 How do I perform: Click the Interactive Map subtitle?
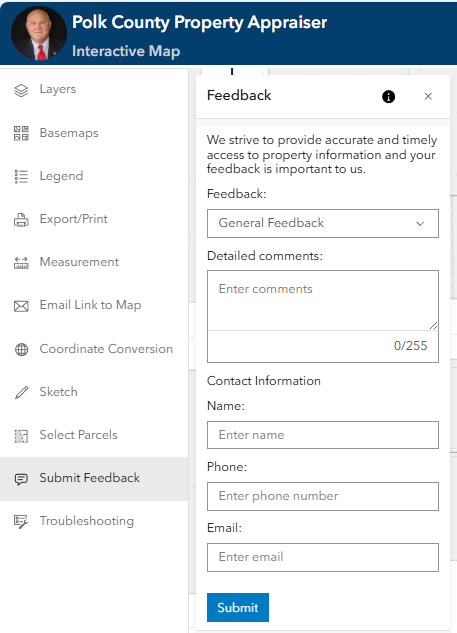pyautogui.click(x=126, y=51)
